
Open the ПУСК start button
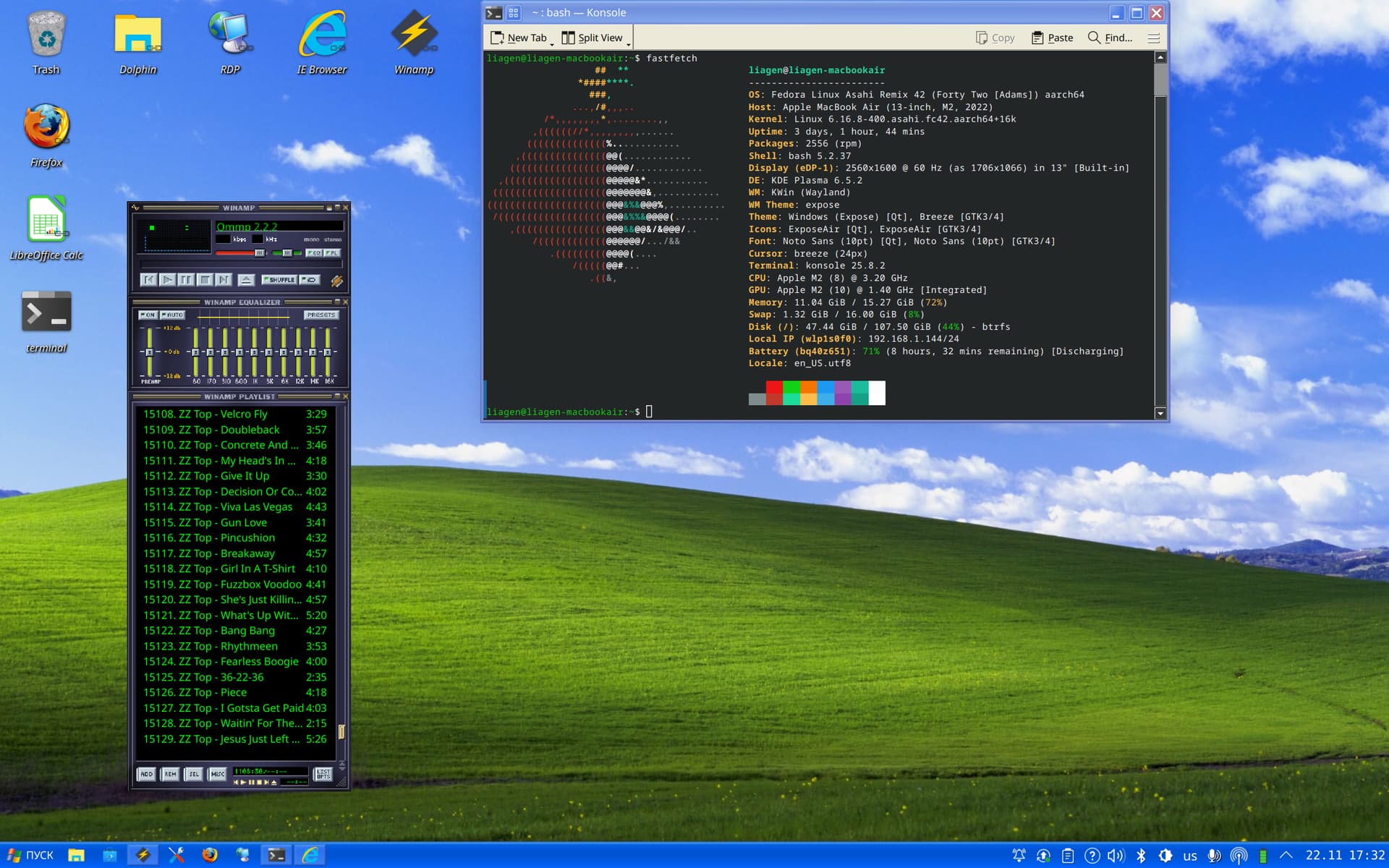point(29,856)
